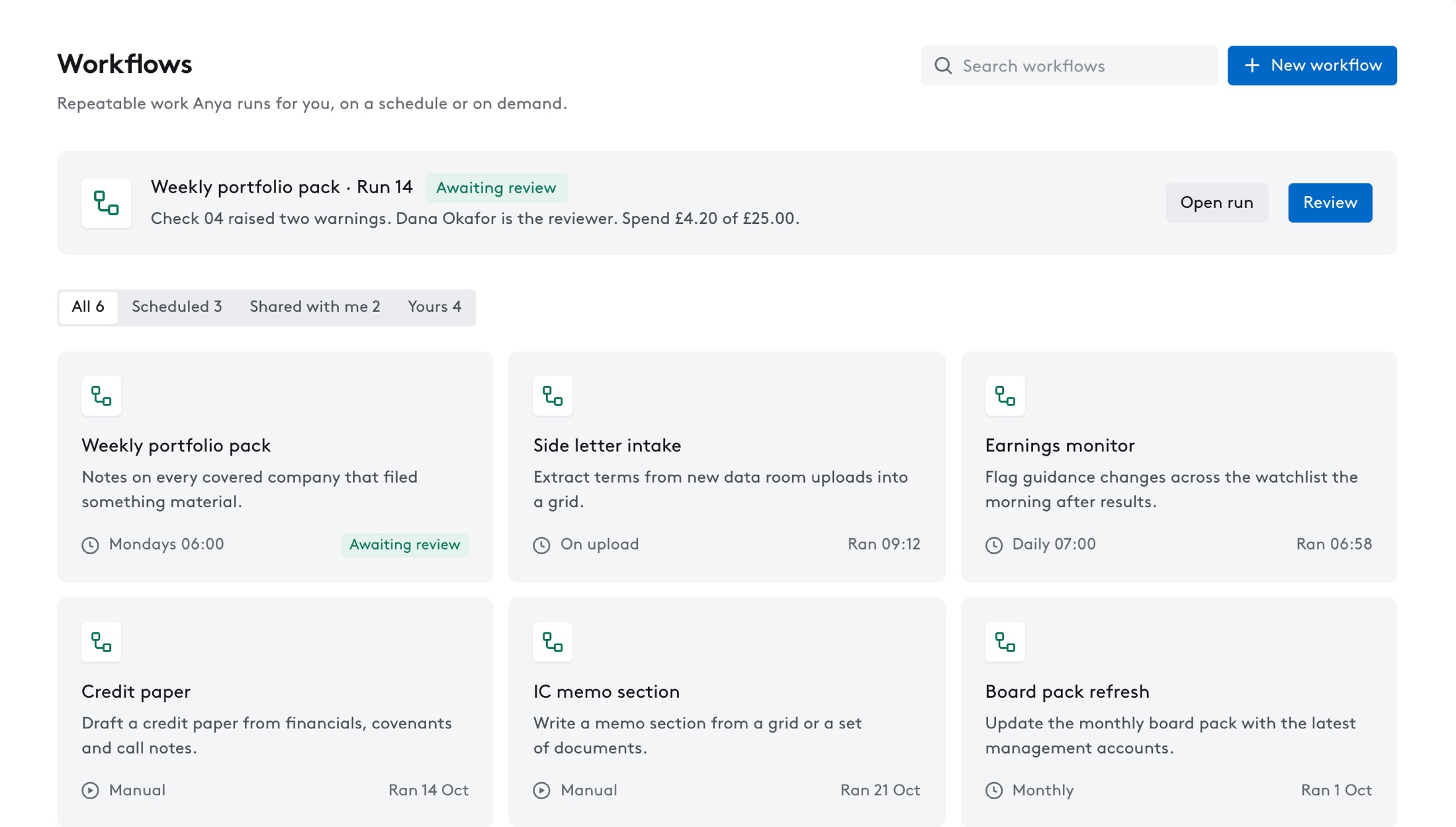The width and height of the screenshot is (1456, 827).
Task: Click the workflow icon in the Run 14 banner
Action: point(106,203)
